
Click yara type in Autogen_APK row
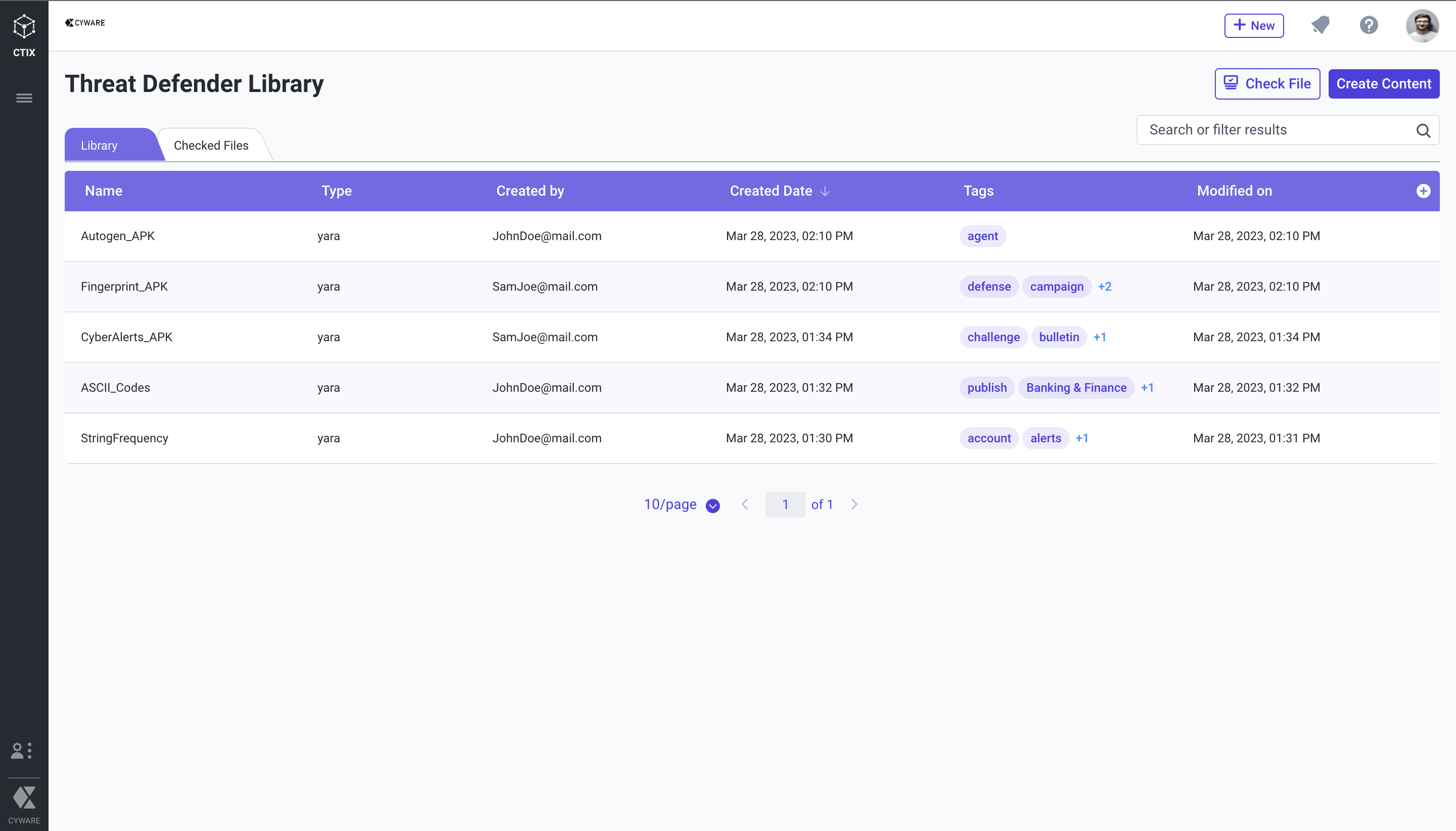(x=329, y=236)
